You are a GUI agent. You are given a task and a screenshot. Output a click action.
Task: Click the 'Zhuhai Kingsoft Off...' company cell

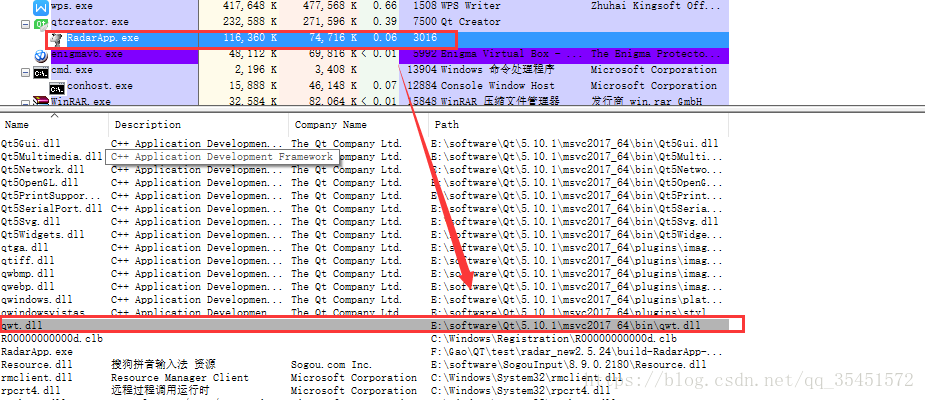[655, 6]
